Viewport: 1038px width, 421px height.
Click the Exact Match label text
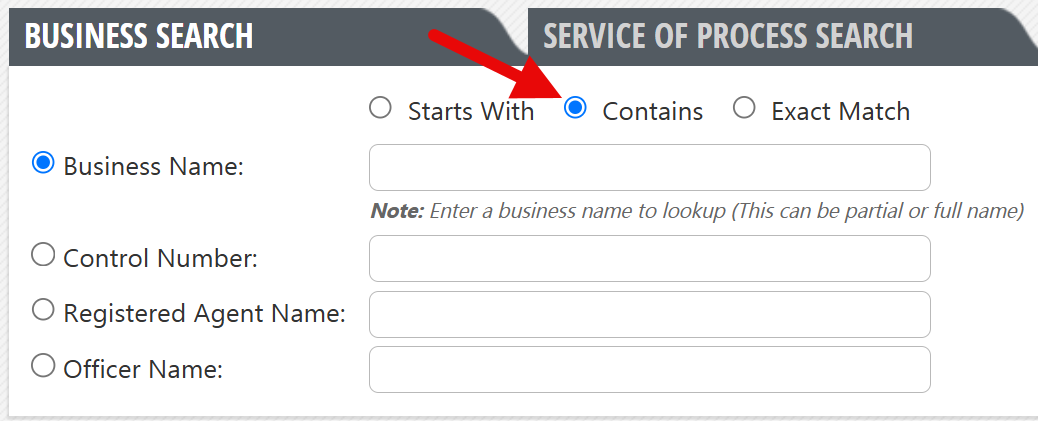(841, 111)
